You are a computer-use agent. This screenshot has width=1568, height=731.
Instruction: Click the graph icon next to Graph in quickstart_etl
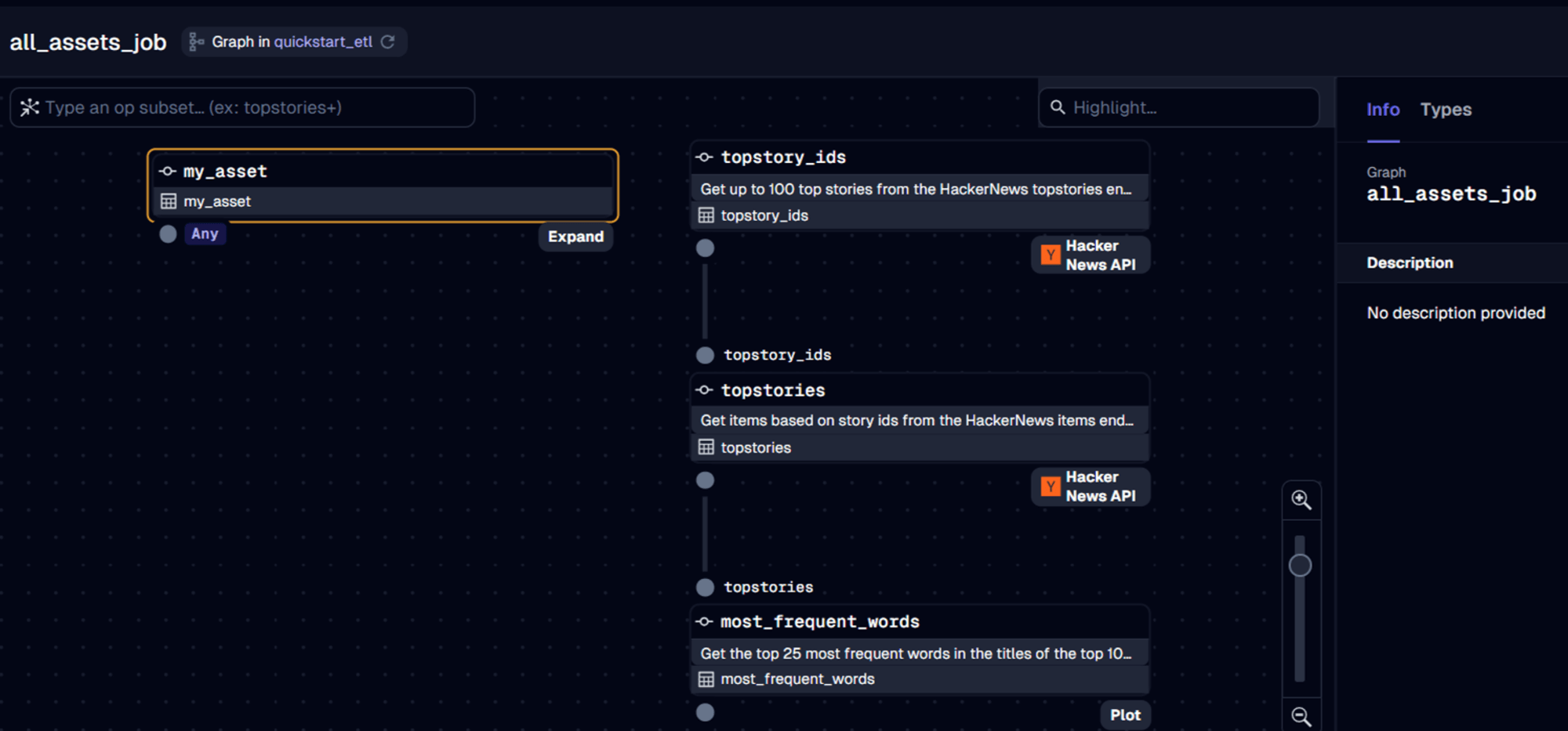point(195,42)
